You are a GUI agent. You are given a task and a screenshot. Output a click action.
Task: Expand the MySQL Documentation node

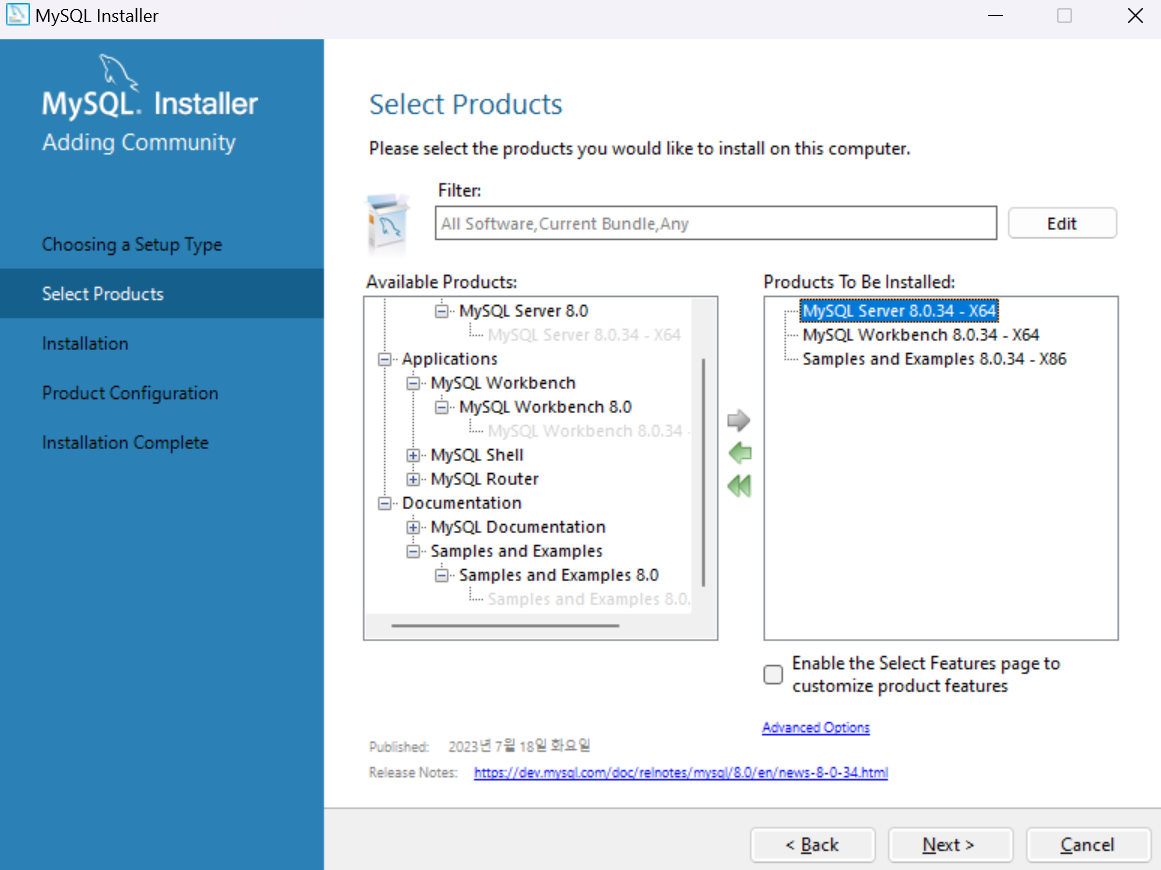point(413,527)
